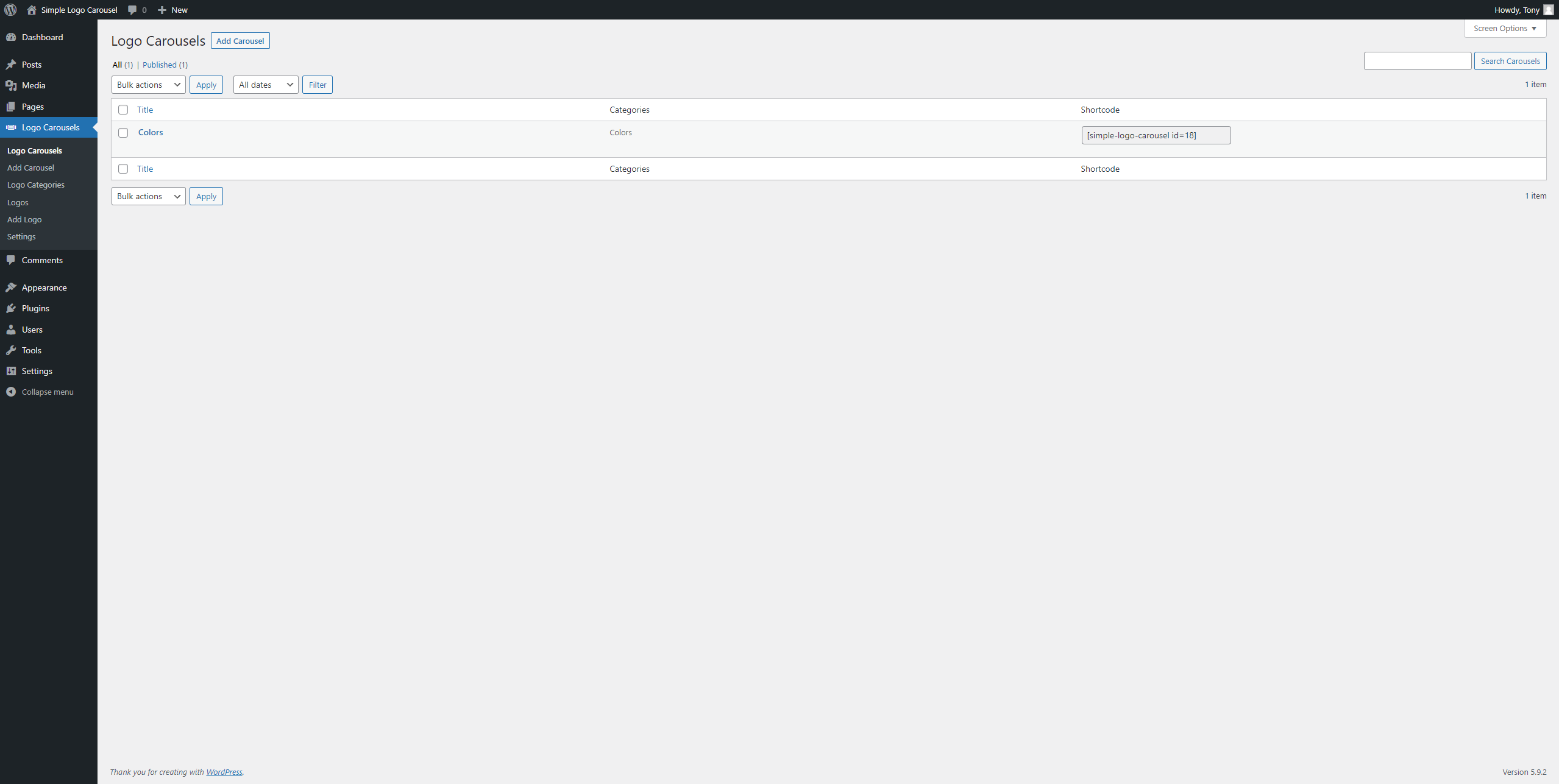The image size is (1559, 784).
Task: Click the bottom Apply button
Action: point(206,196)
